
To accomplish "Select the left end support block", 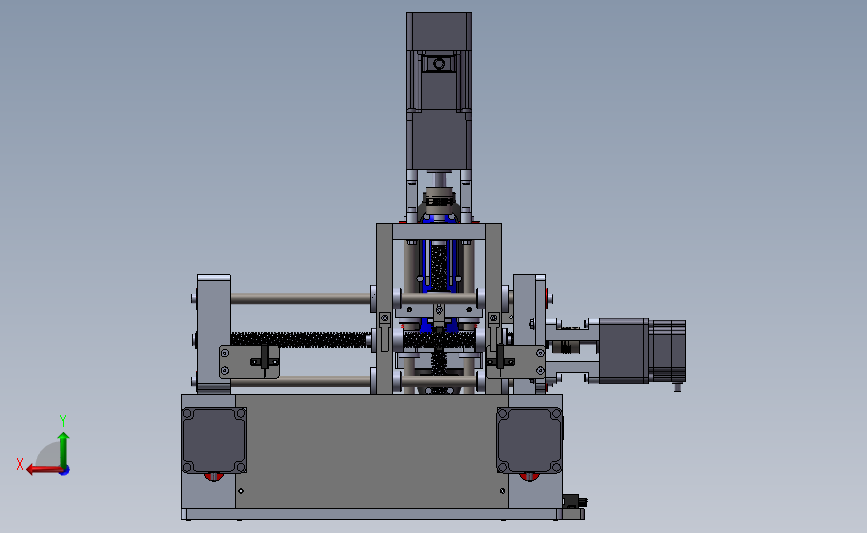I will [214, 334].
